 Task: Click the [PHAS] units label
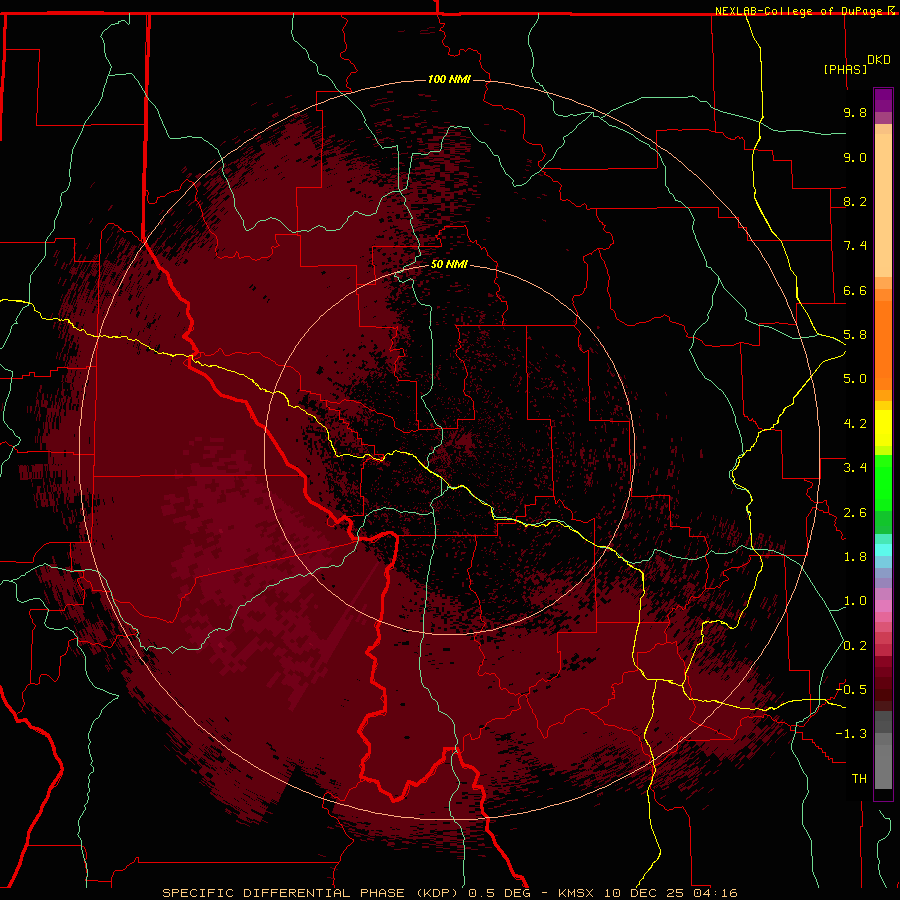845,69
